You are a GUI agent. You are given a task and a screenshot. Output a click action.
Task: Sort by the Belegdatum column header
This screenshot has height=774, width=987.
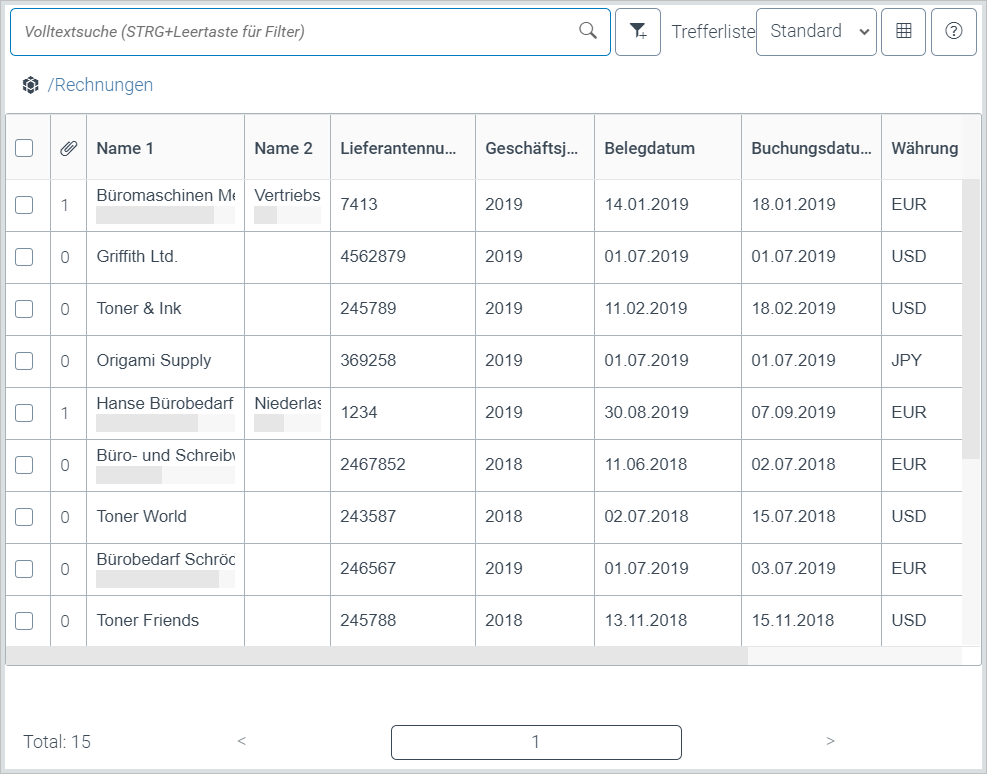[649, 148]
